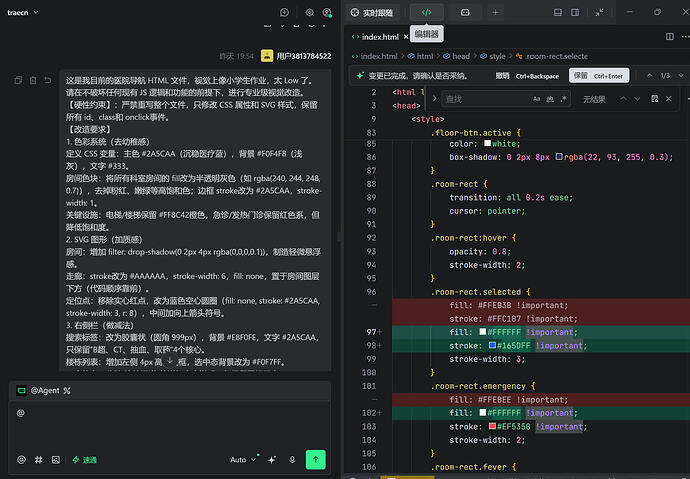Image resolution: width=690 pixels, height=479 pixels.
Task: Insert image attachment icon in chat input
Action: 56,460
